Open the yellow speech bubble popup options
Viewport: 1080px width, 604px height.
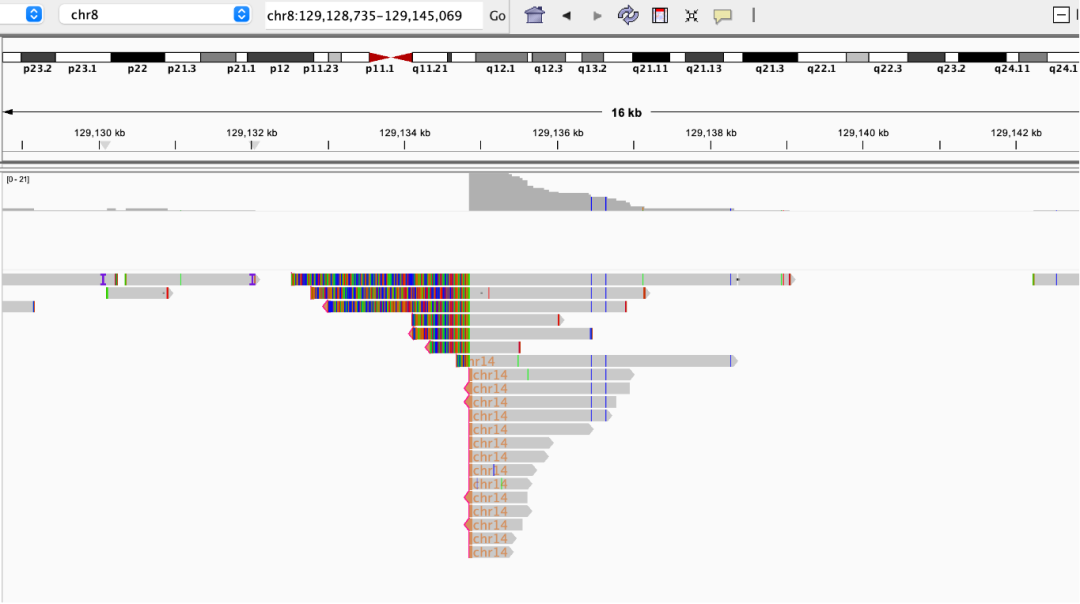(x=722, y=16)
